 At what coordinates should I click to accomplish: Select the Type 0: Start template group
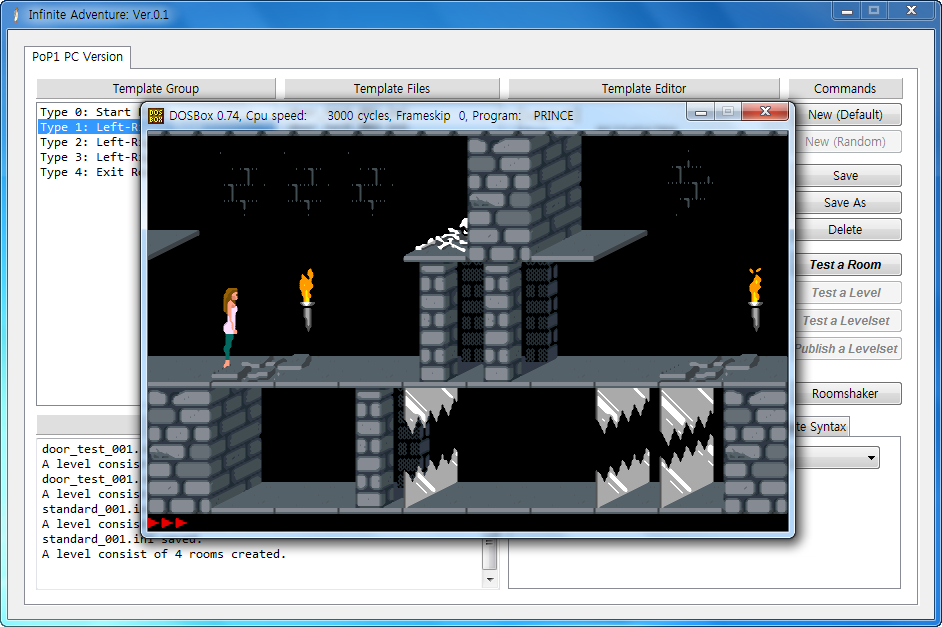pyautogui.click(x=89, y=112)
